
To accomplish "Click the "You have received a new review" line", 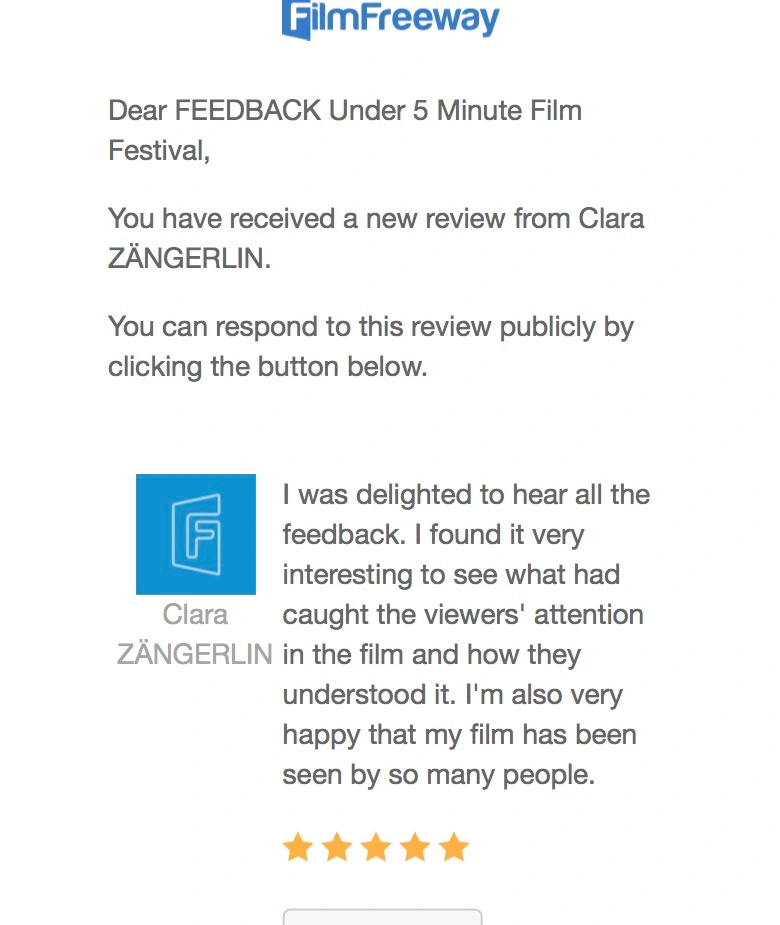I will click(x=376, y=218).
